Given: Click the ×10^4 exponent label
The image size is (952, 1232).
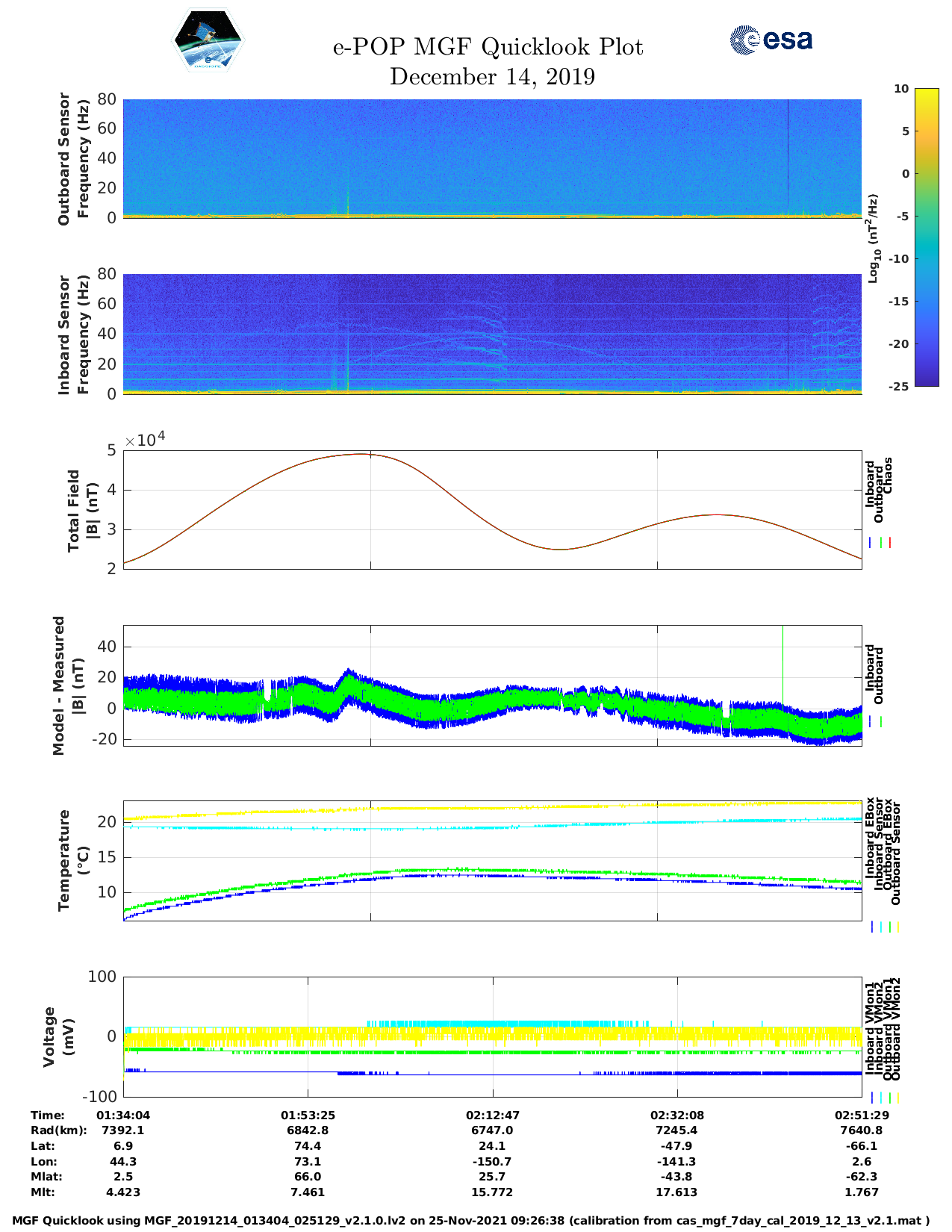Looking at the screenshot, I should click(145, 440).
